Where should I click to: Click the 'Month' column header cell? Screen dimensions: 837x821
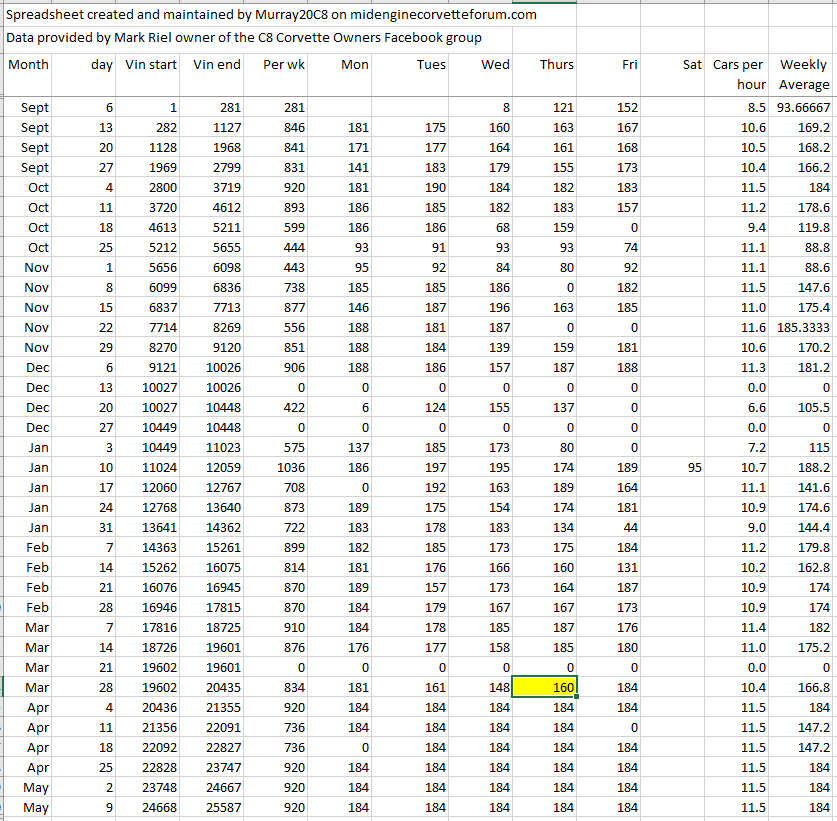[28, 65]
